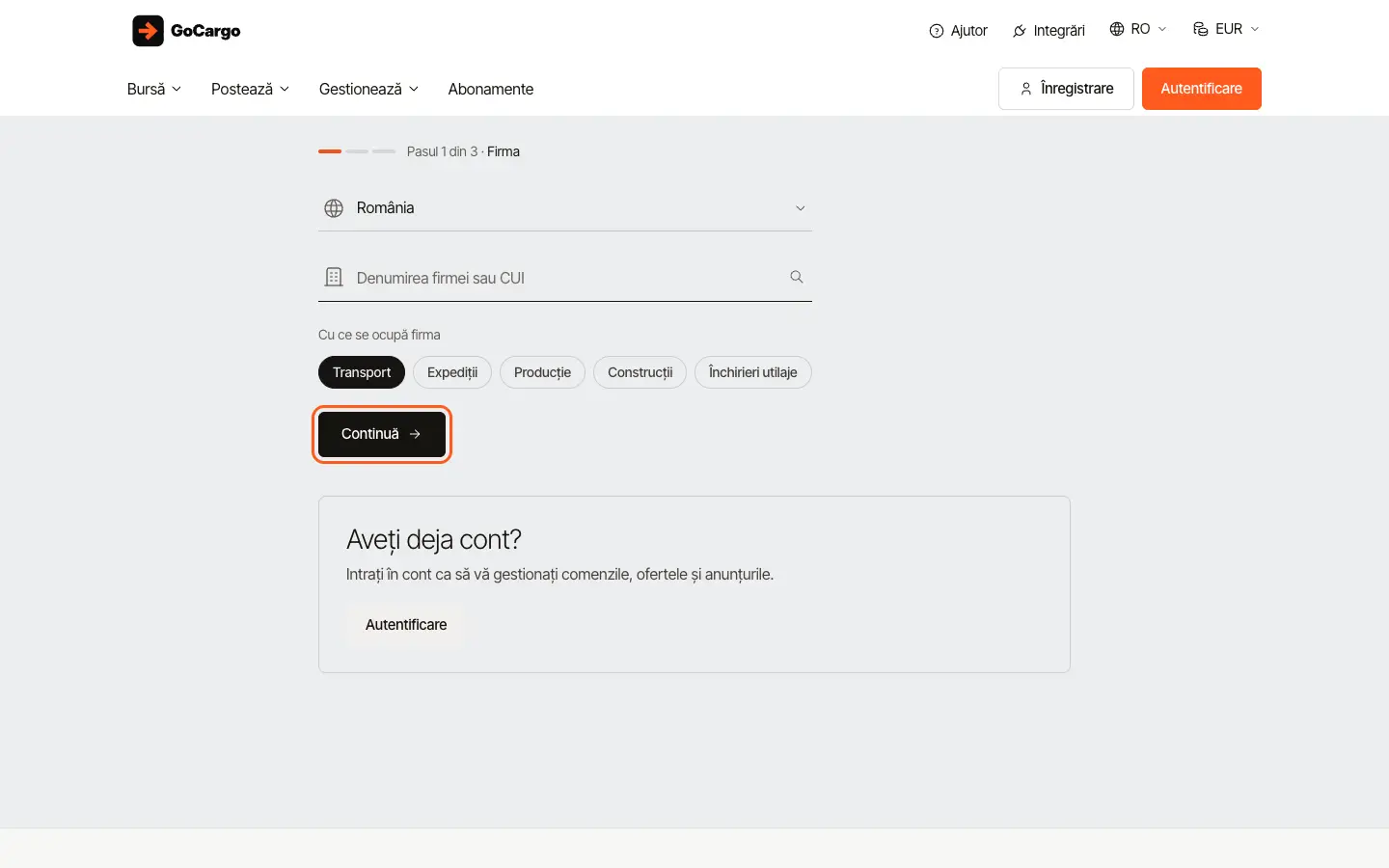Open the Integrări link
Viewport: 1389px width, 868px height.
tap(1049, 31)
